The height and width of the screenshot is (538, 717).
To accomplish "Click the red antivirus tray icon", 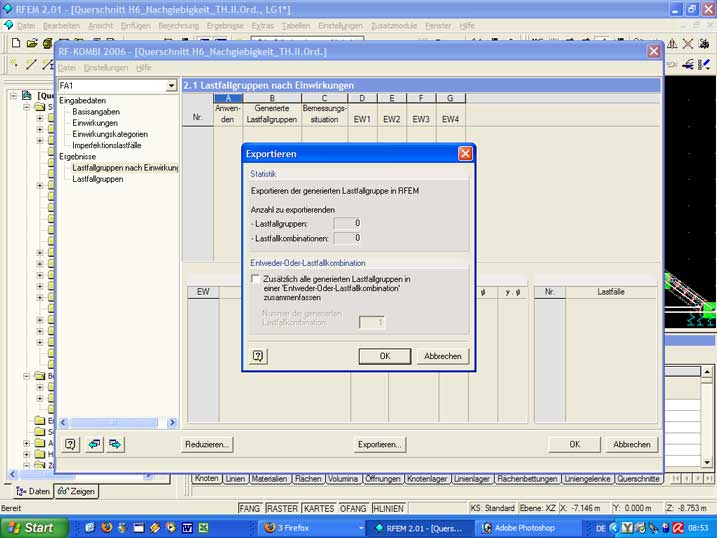I will coord(678,528).
